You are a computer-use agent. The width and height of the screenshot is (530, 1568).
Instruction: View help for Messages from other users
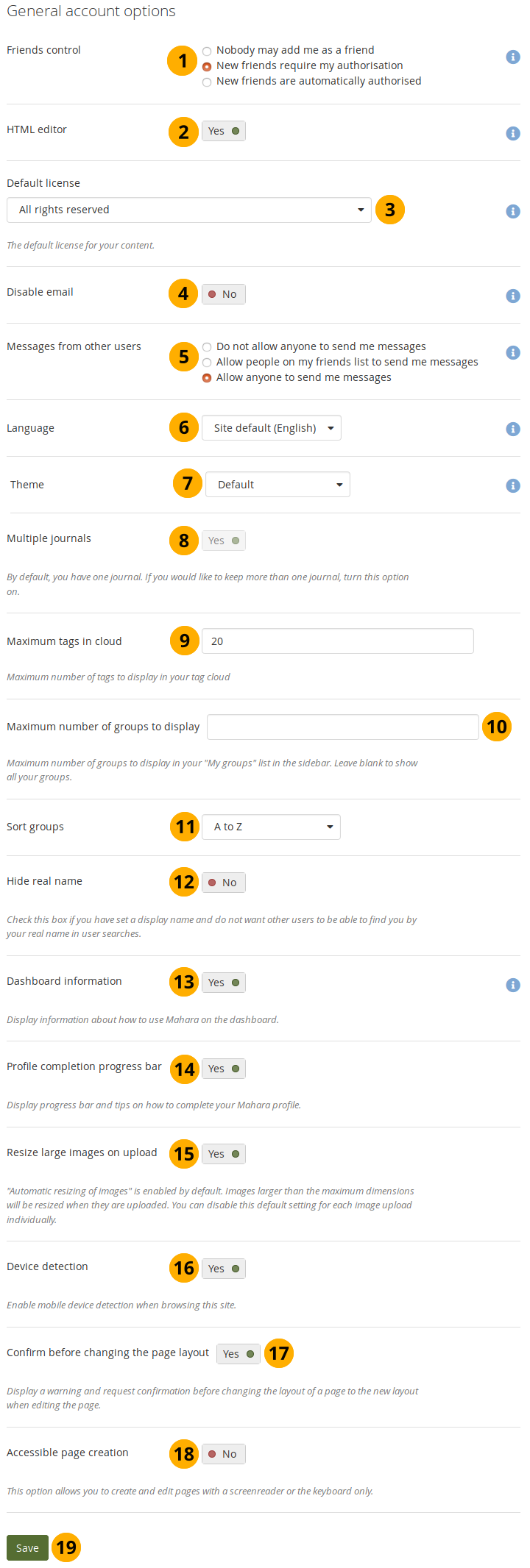(x=513, y=352)
